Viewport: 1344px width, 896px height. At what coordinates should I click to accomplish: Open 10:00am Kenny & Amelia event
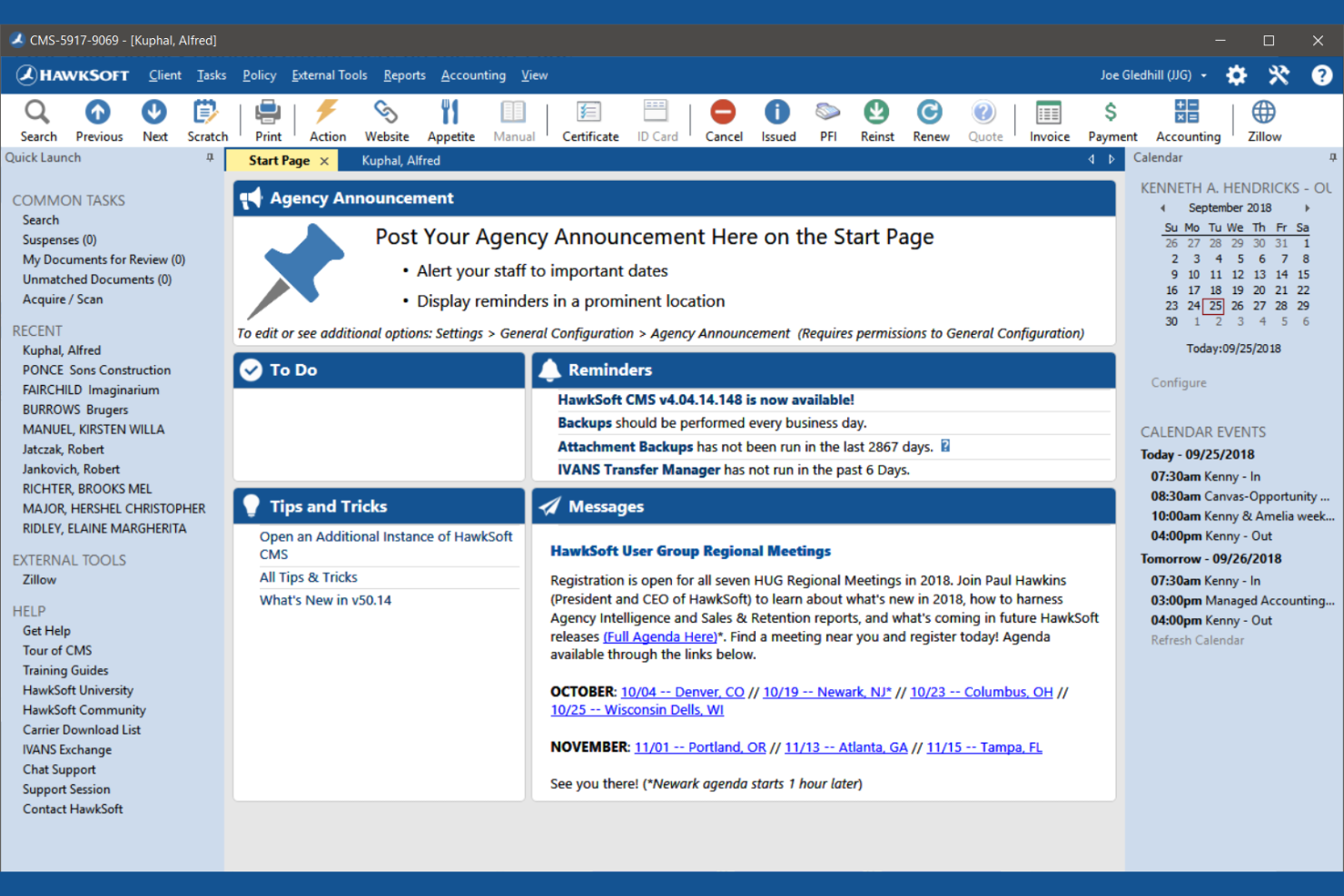(x=1242, y=516)
